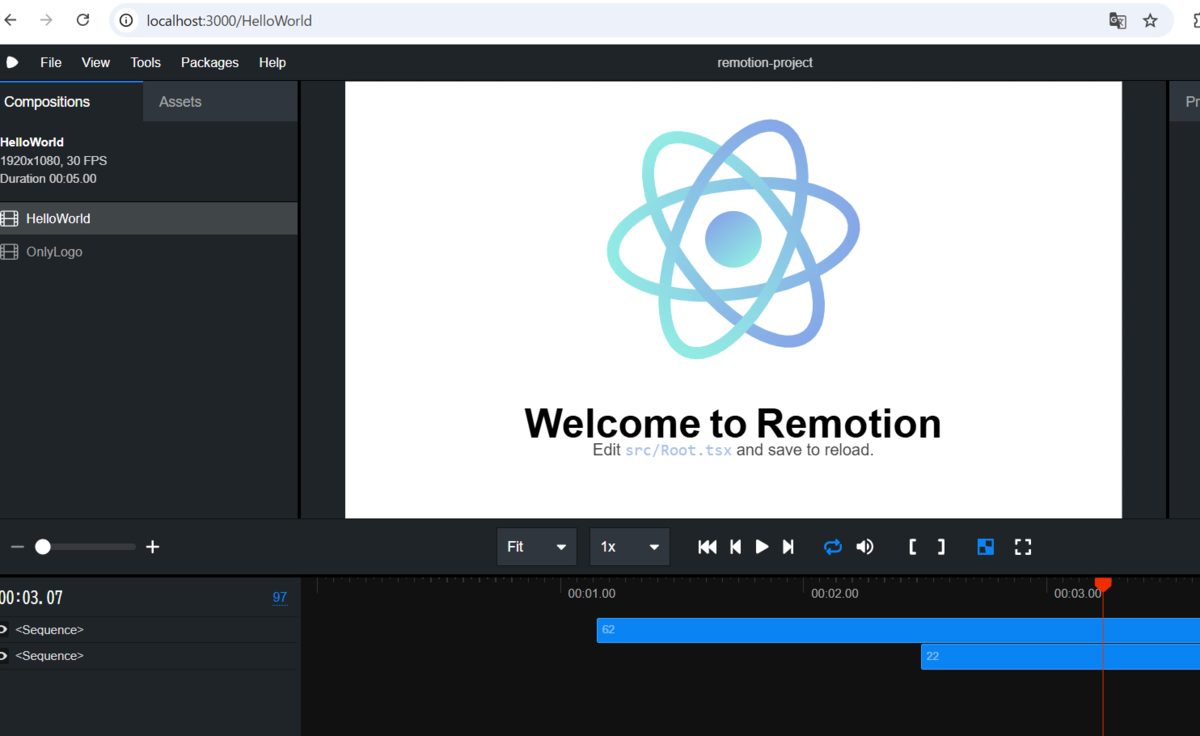1200x736 pixels.
Task: Click the 00:02.00 timeline ruler mark
Action: (835, 593)
